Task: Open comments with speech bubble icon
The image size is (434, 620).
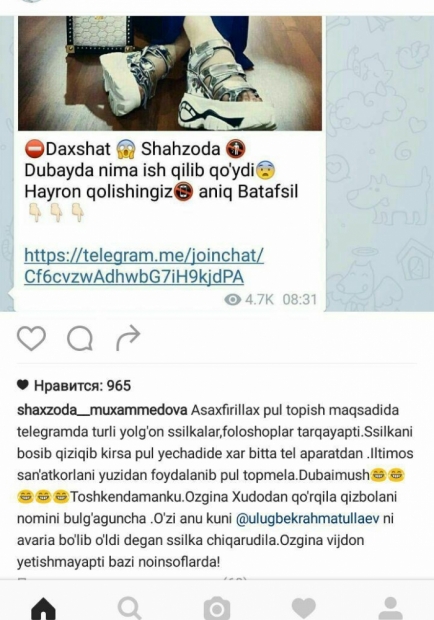Action: pyautogui.click(x=80, y=339)
